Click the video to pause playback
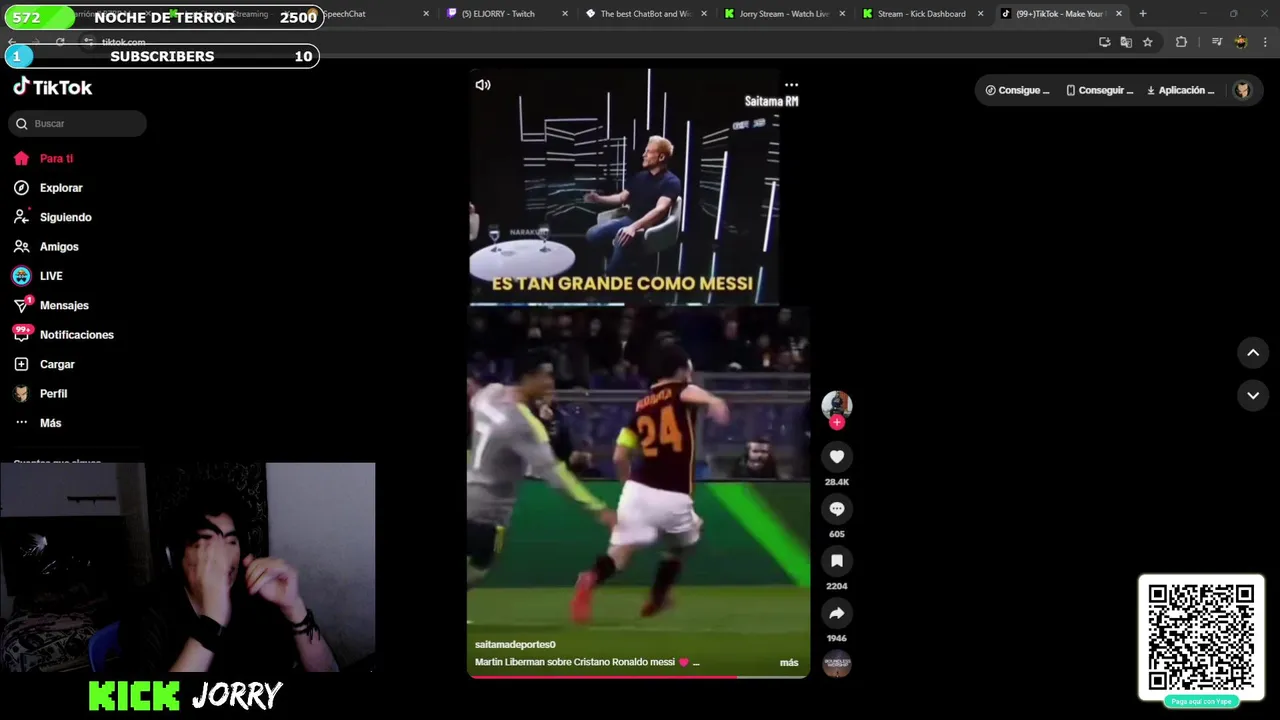The width and height of the screenshot is (1280, 720). pos(638,372)
